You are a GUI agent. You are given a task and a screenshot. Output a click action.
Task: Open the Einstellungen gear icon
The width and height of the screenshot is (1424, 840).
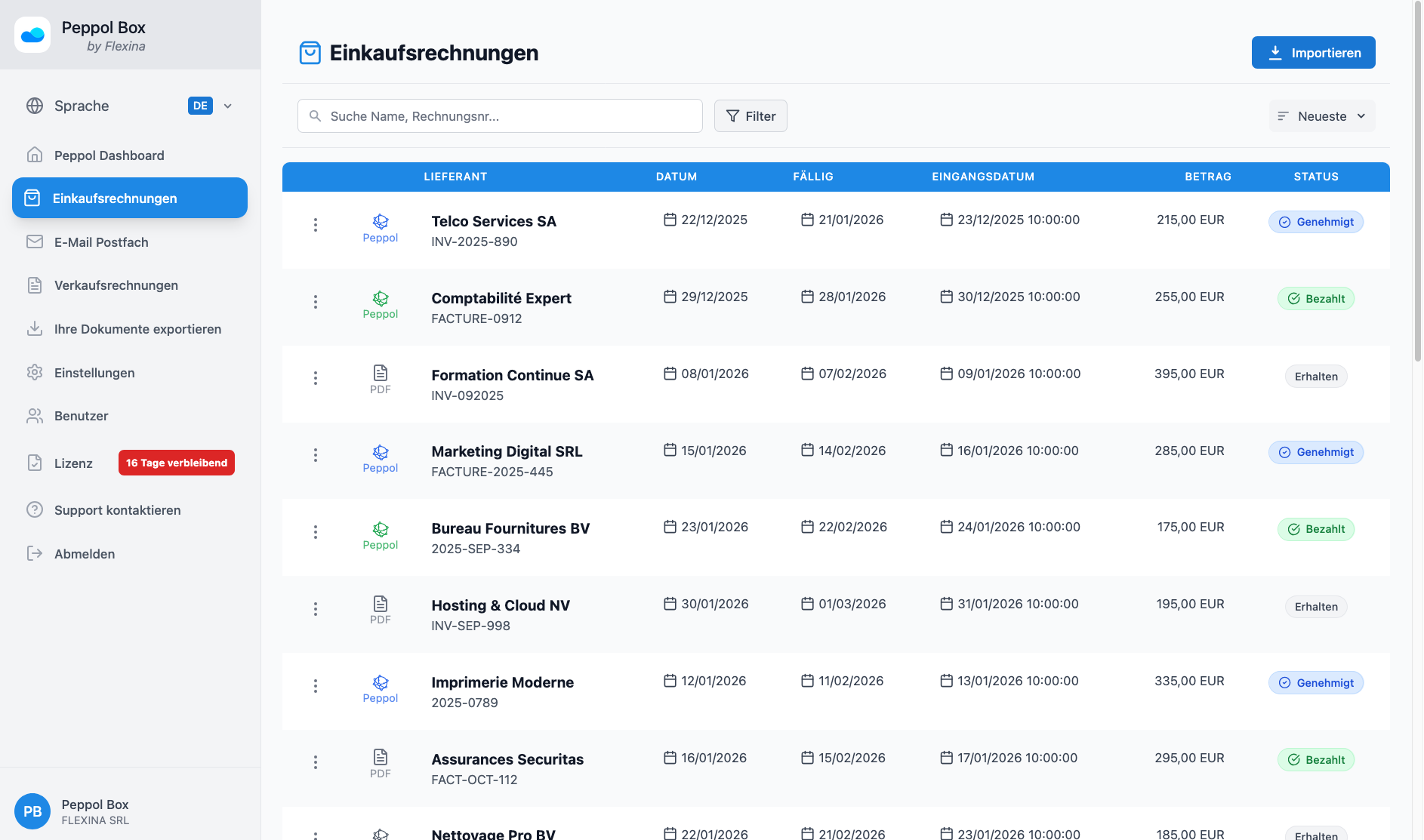click(x=35, y=372)
